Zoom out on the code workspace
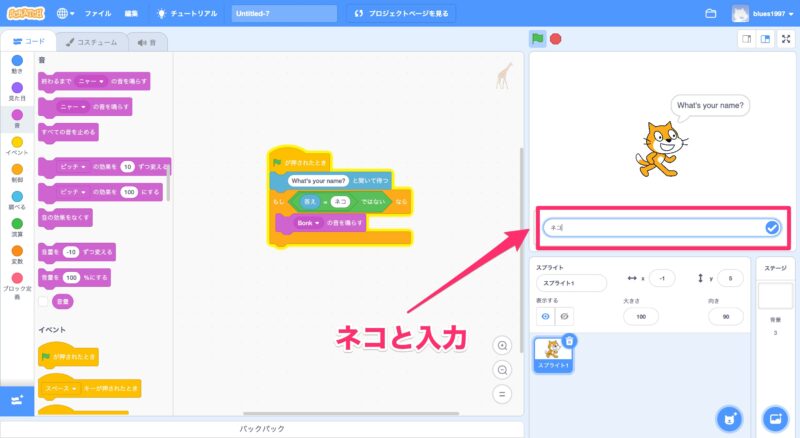The height and width of the screenshot is (438, 800). [502, 369]
